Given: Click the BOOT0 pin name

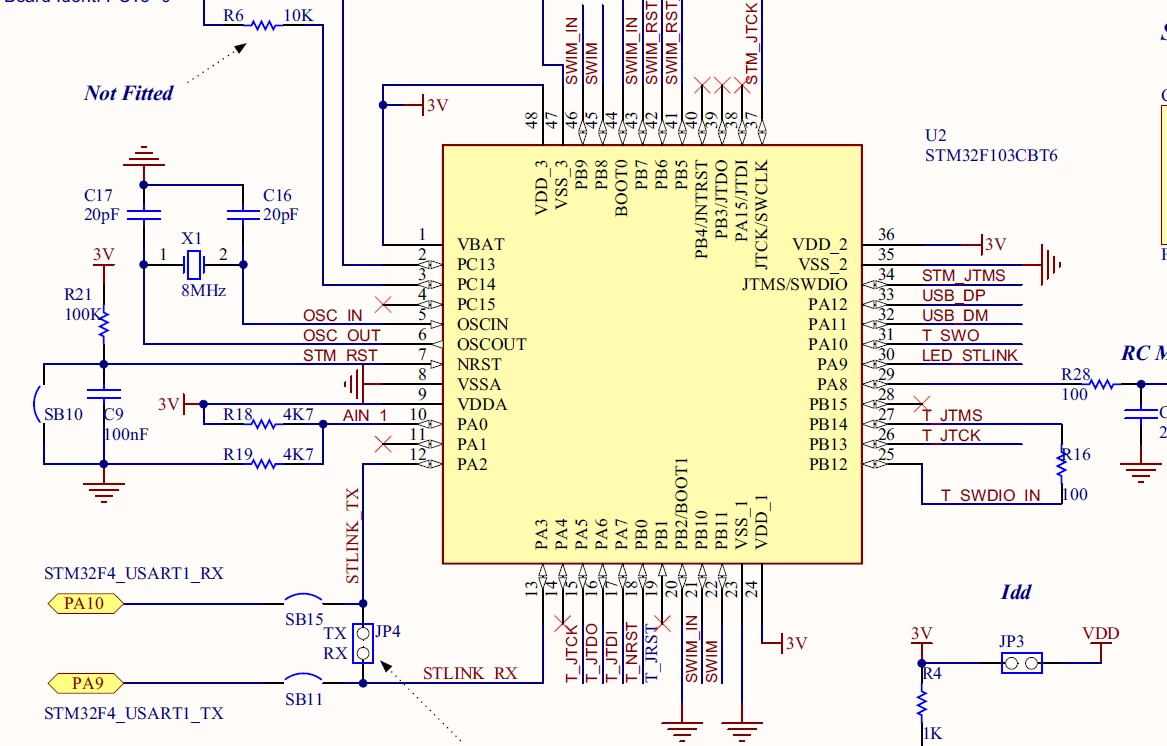Looking at the screenshot, I should click(x=621, y=187).
